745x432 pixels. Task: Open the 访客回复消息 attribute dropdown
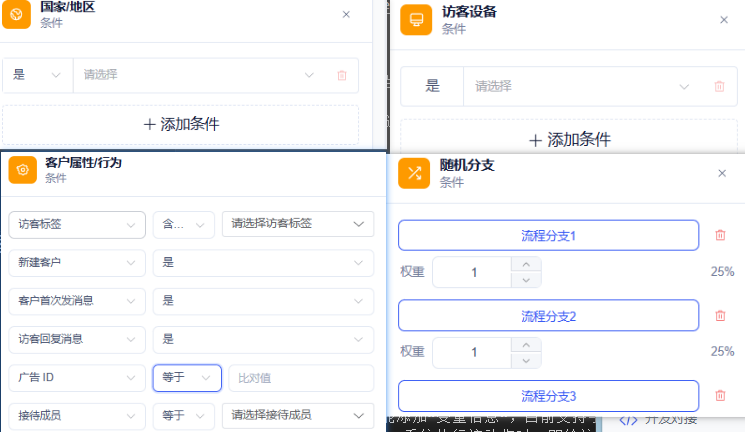[77, 339]
